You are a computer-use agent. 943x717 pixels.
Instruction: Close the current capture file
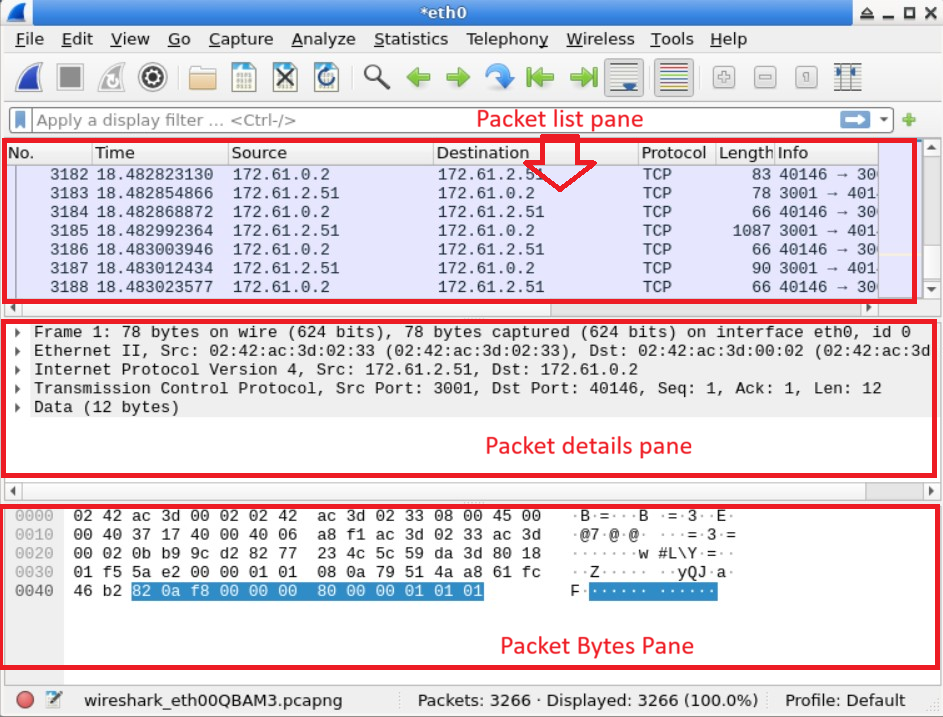coord(283,77)
